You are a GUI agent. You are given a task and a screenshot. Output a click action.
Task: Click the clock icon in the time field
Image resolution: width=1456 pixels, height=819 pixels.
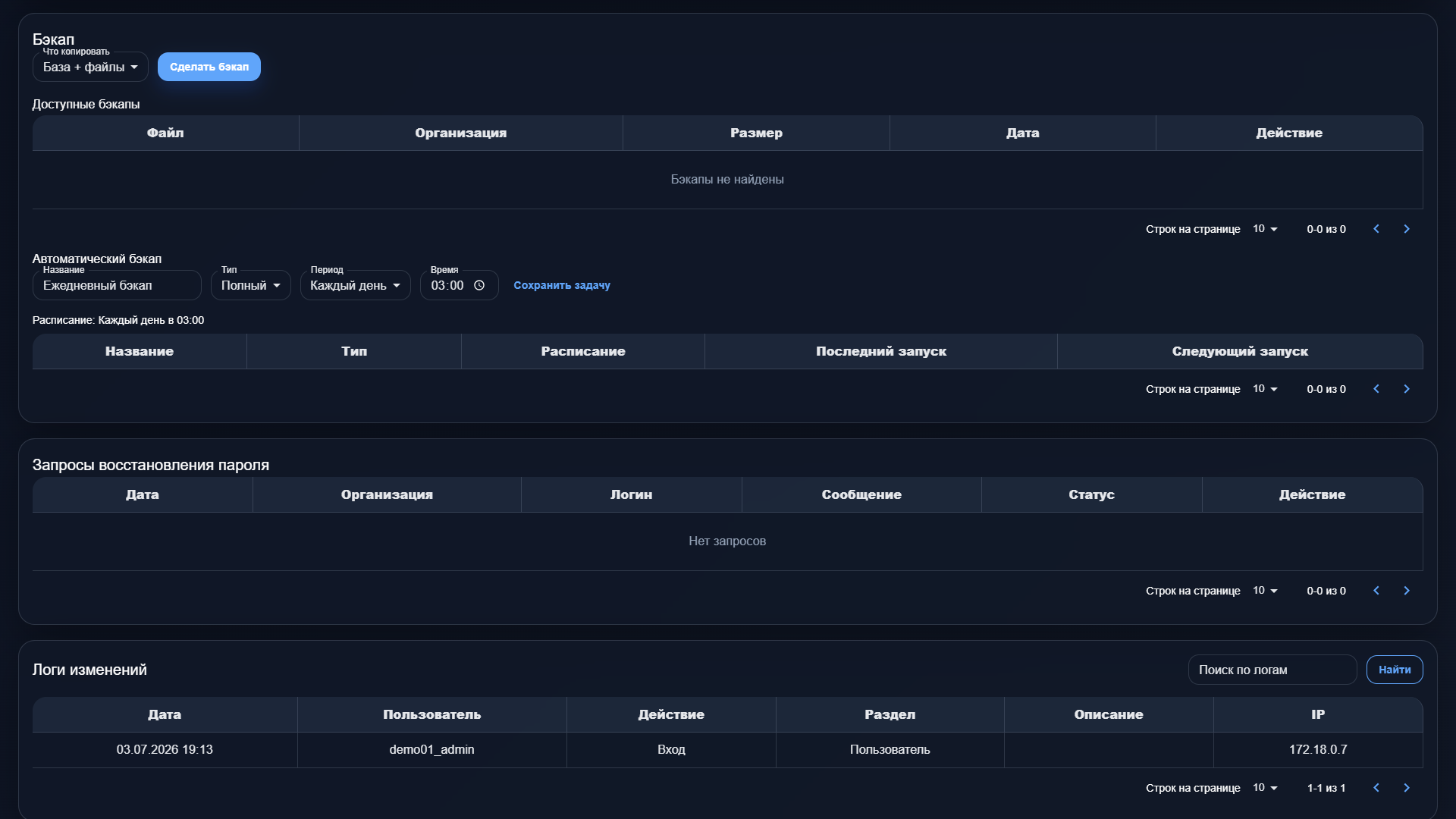pos(479,285)
